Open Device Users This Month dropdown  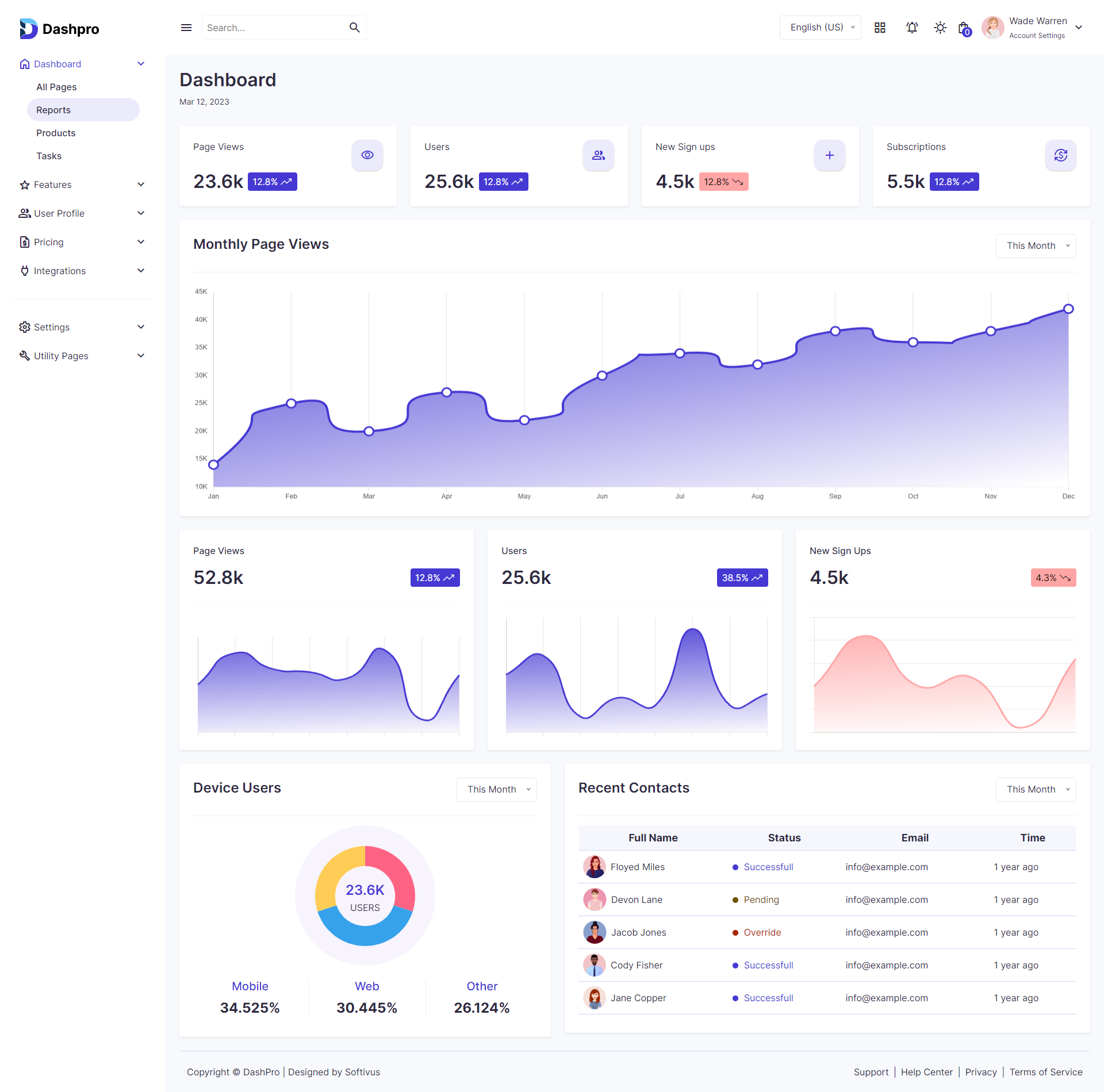pos(496,790)
